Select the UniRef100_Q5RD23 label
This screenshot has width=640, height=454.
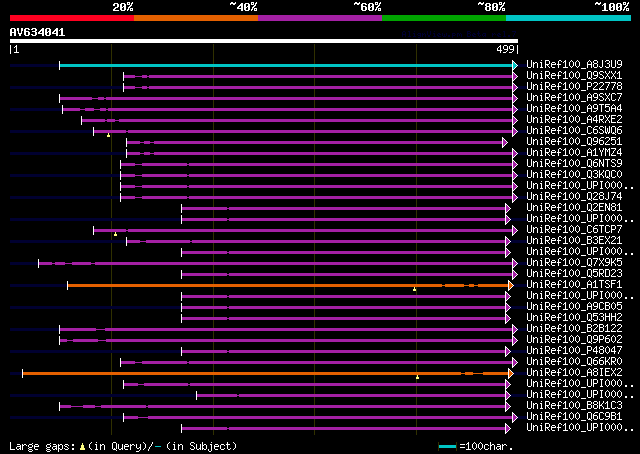click(x=574, y=274)
